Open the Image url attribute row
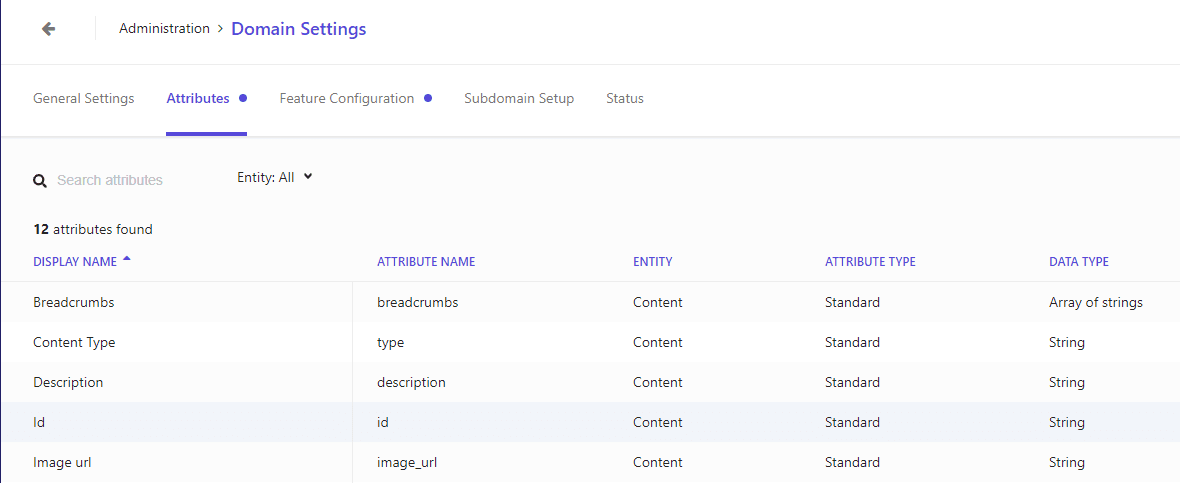Screen dimensions: 1180x483 point(590,462)
